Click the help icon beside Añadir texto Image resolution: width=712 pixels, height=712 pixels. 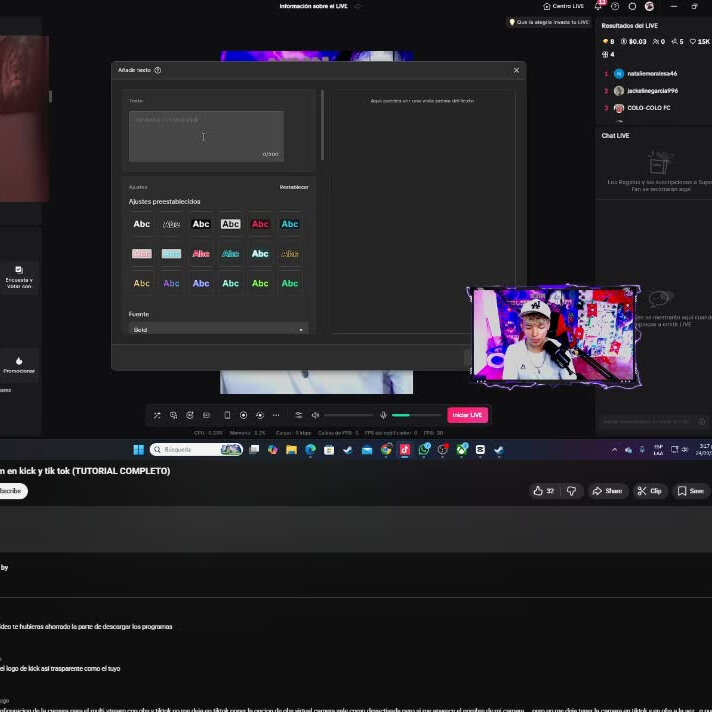click(x=158, y=70)
